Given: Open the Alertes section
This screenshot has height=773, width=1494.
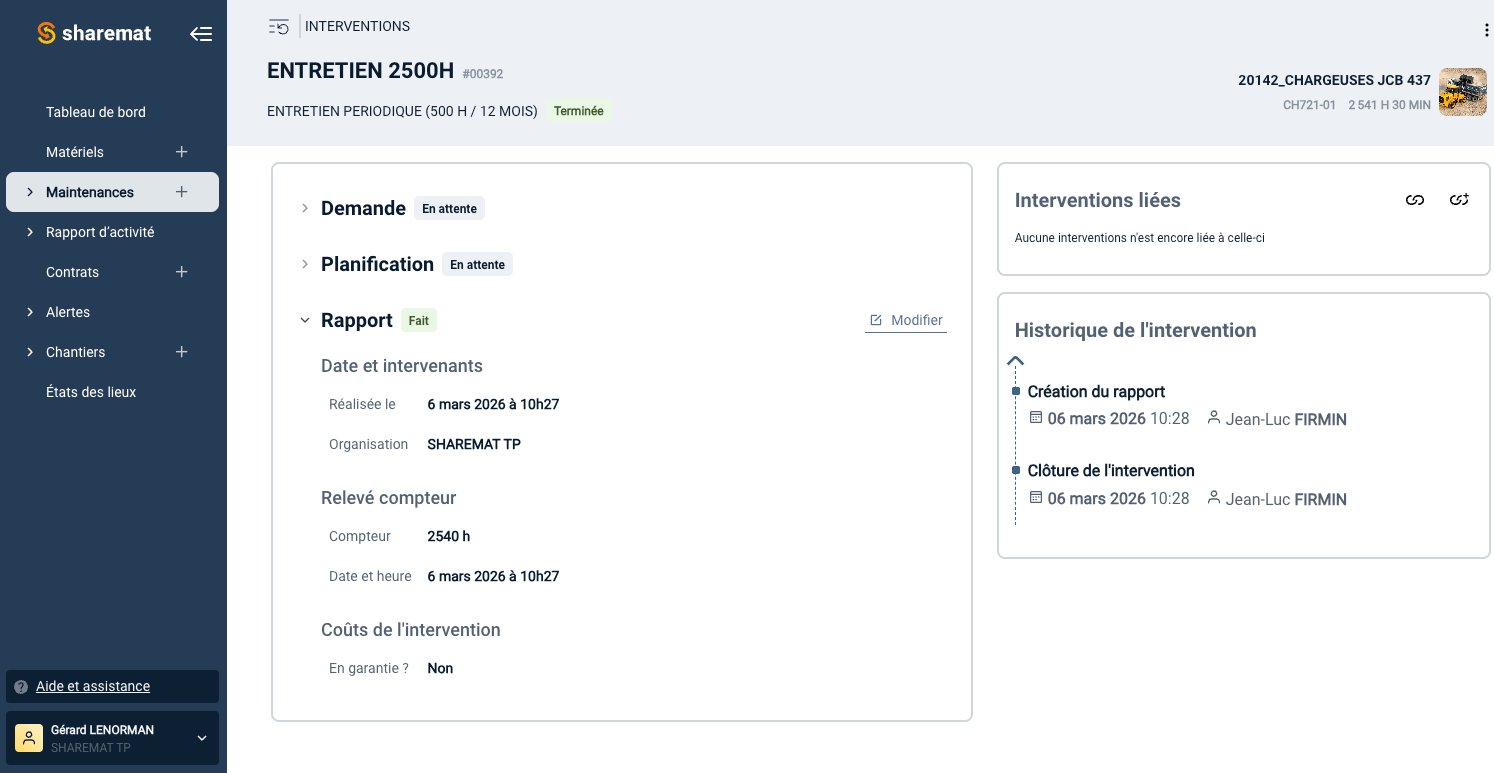Looking at the screenshot, I should point(68,312).
